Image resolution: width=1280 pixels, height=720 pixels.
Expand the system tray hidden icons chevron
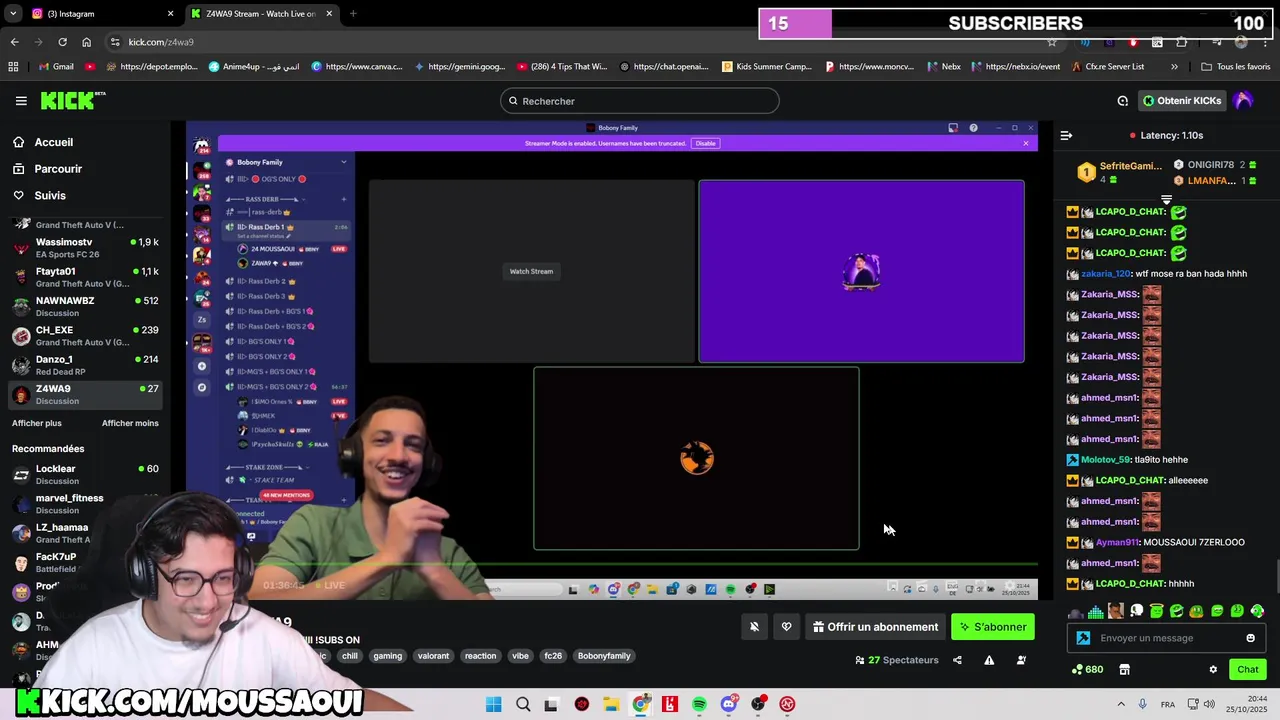coord(1120,704)
